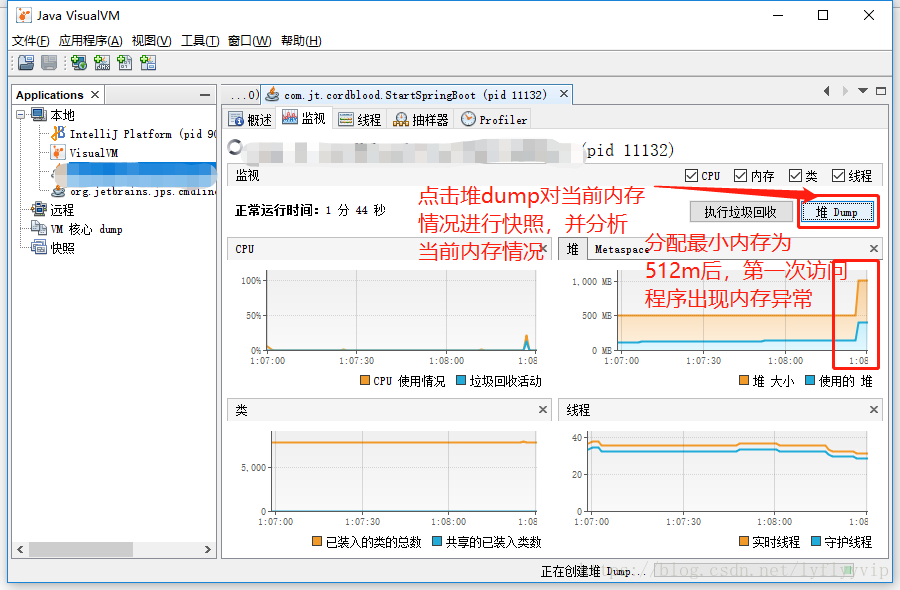The width and height of the screenshot is (900, 590).
Task: Close the Applications panel tab
Action: pyautogui.click(x=95, y=94)
